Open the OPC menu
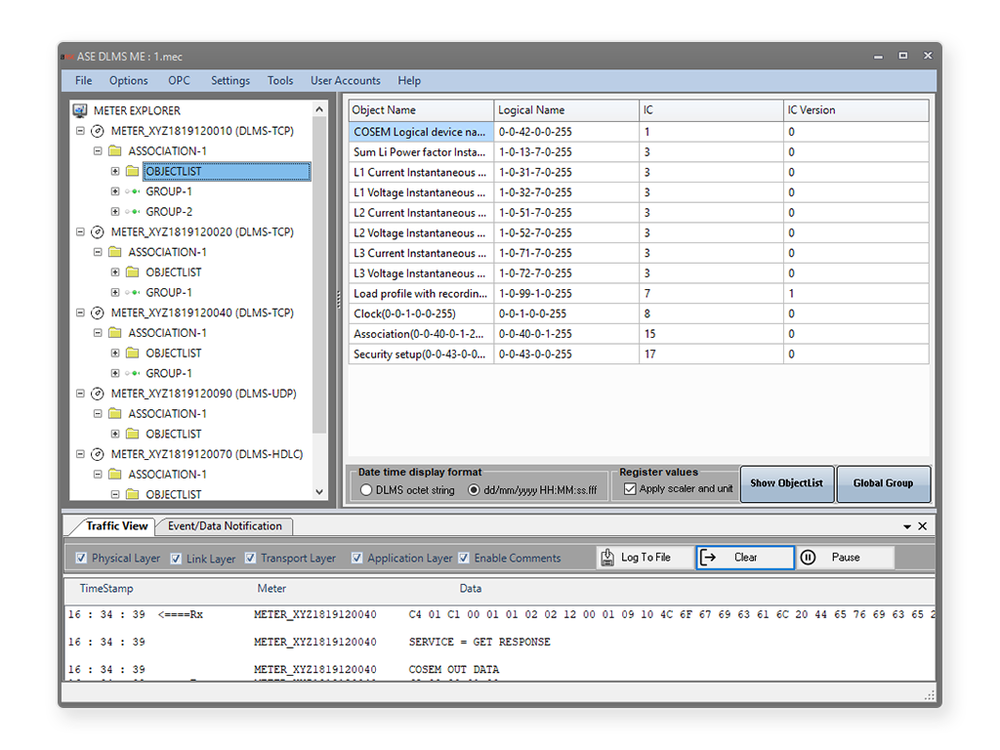This screenshot has height=750, width=1000. 179,81
